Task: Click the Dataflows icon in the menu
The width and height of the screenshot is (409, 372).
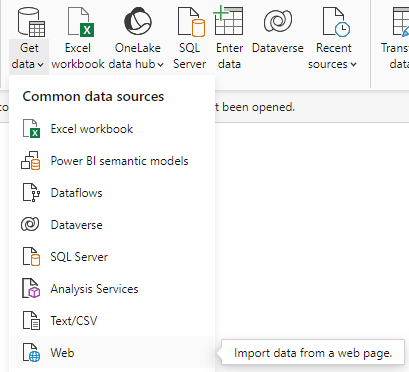Action: click(x=31, y=193)
